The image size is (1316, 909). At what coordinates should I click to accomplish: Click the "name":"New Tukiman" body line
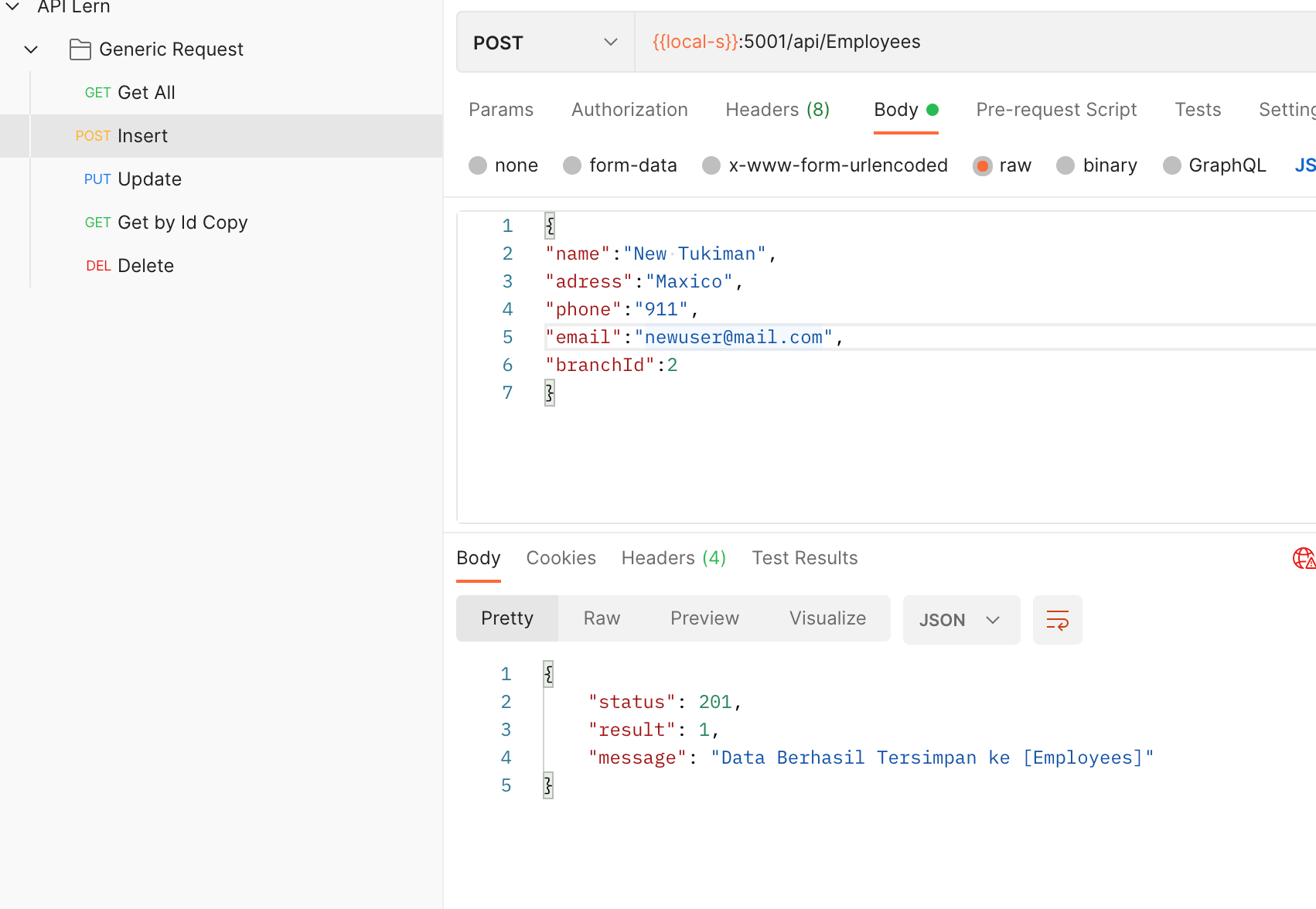tap(660, 254)
